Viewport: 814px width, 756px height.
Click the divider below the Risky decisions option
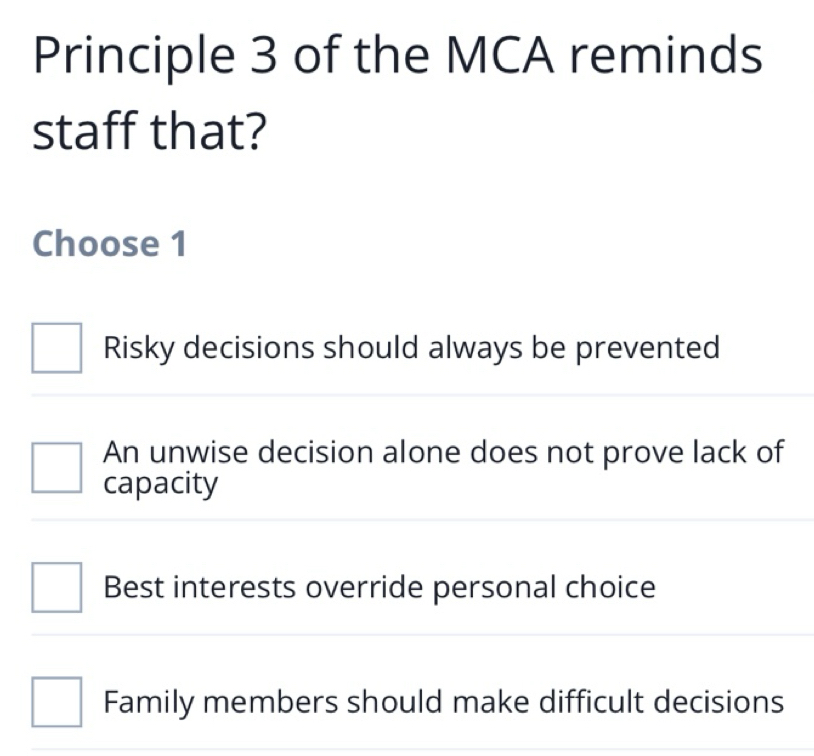tap(423, 395)
